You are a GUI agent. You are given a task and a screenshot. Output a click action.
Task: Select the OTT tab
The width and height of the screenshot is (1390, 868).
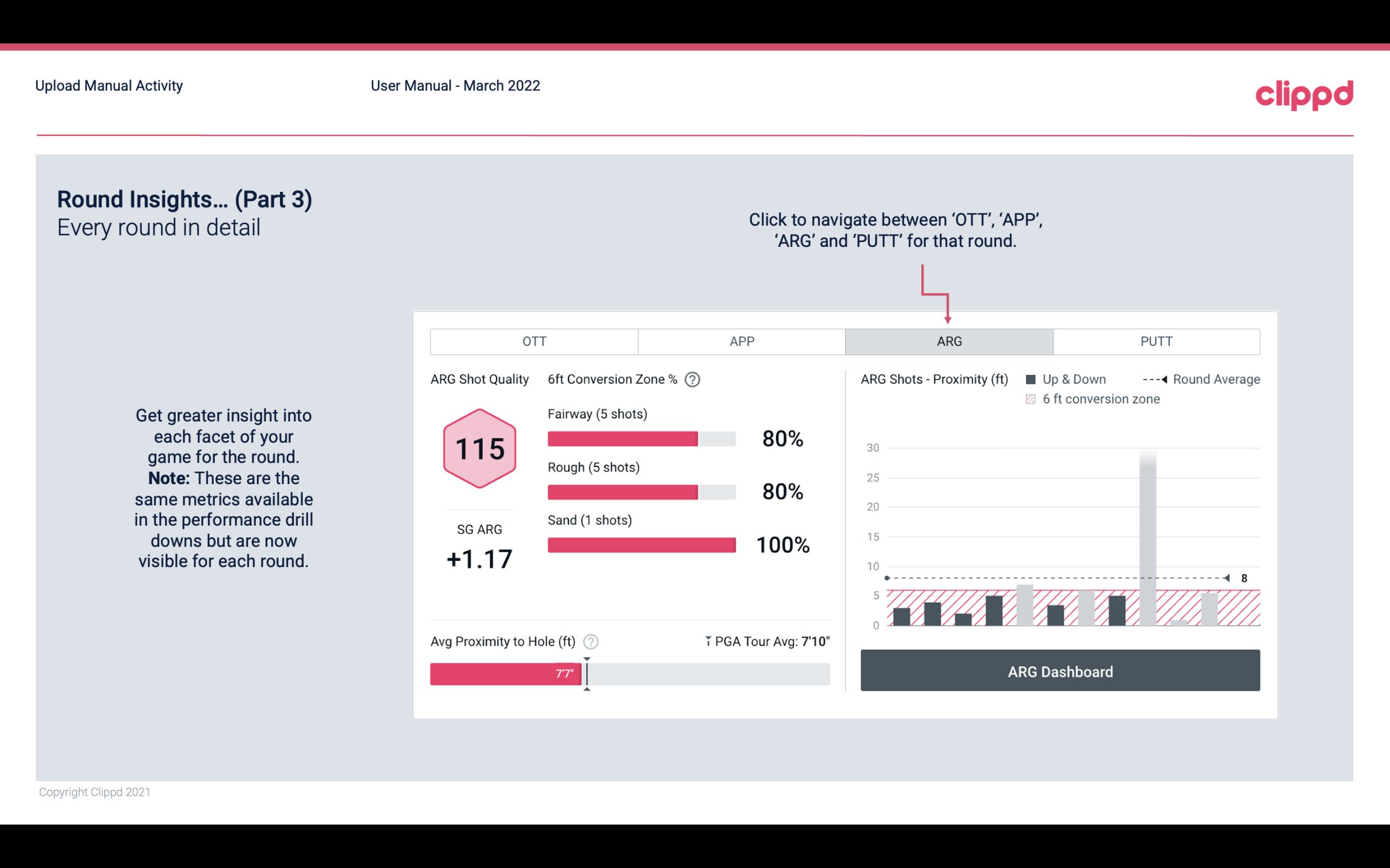pos(535,342)
